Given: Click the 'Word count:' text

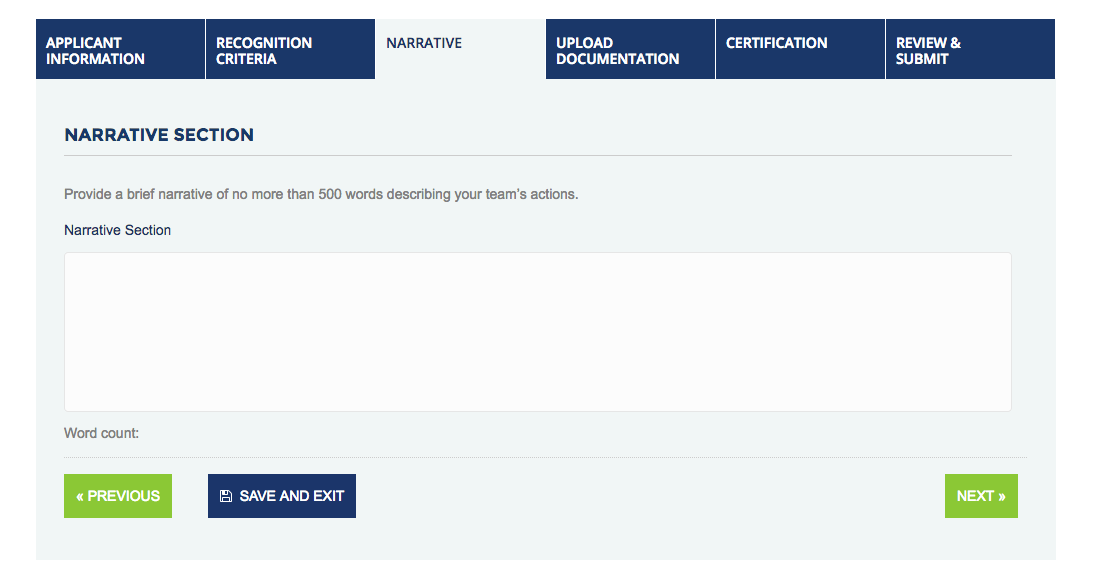Looking at the screenshot, I should point(101,433).
